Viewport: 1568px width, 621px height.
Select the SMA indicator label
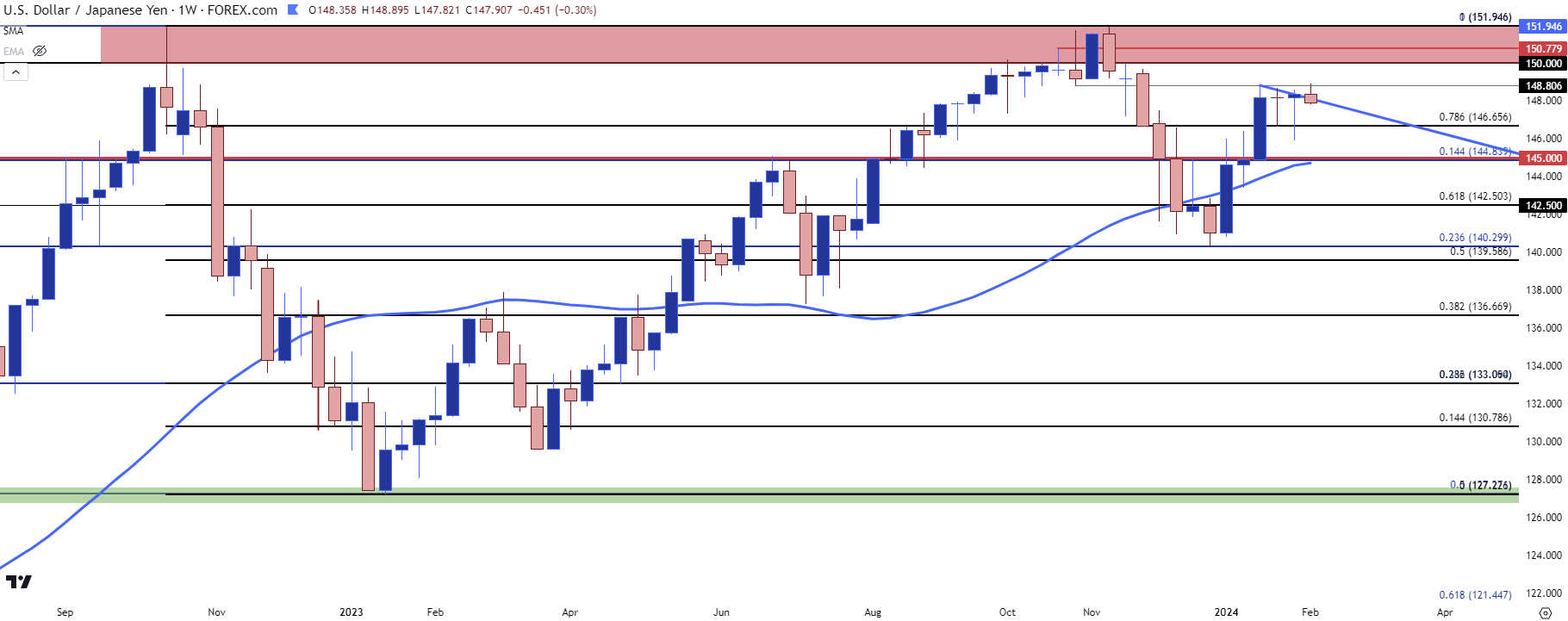(x=13, y=31)
